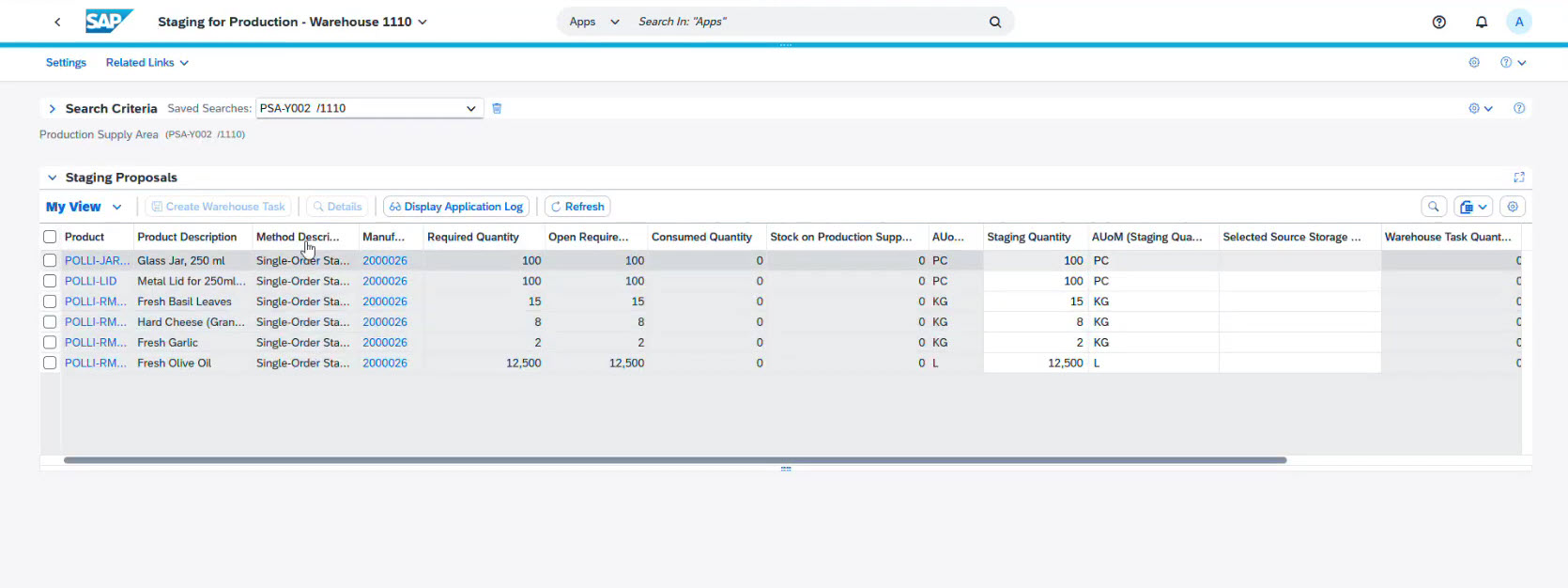Image resolution: width=1568 pixels, height=588 pixels.
Task: Open manufacturing order 2000026 in Glass Jar row
Action: tap(385, 260)
